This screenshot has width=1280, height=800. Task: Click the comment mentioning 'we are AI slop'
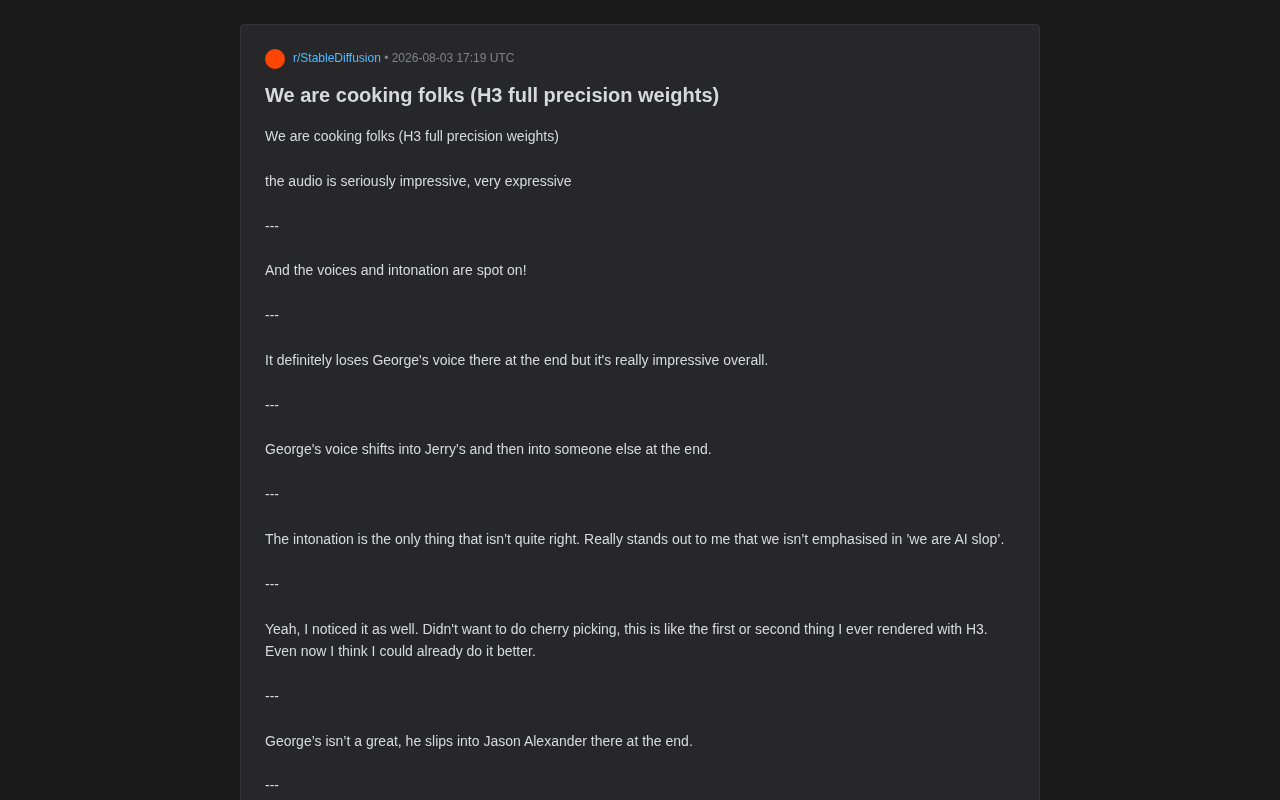tap(634, 539)
